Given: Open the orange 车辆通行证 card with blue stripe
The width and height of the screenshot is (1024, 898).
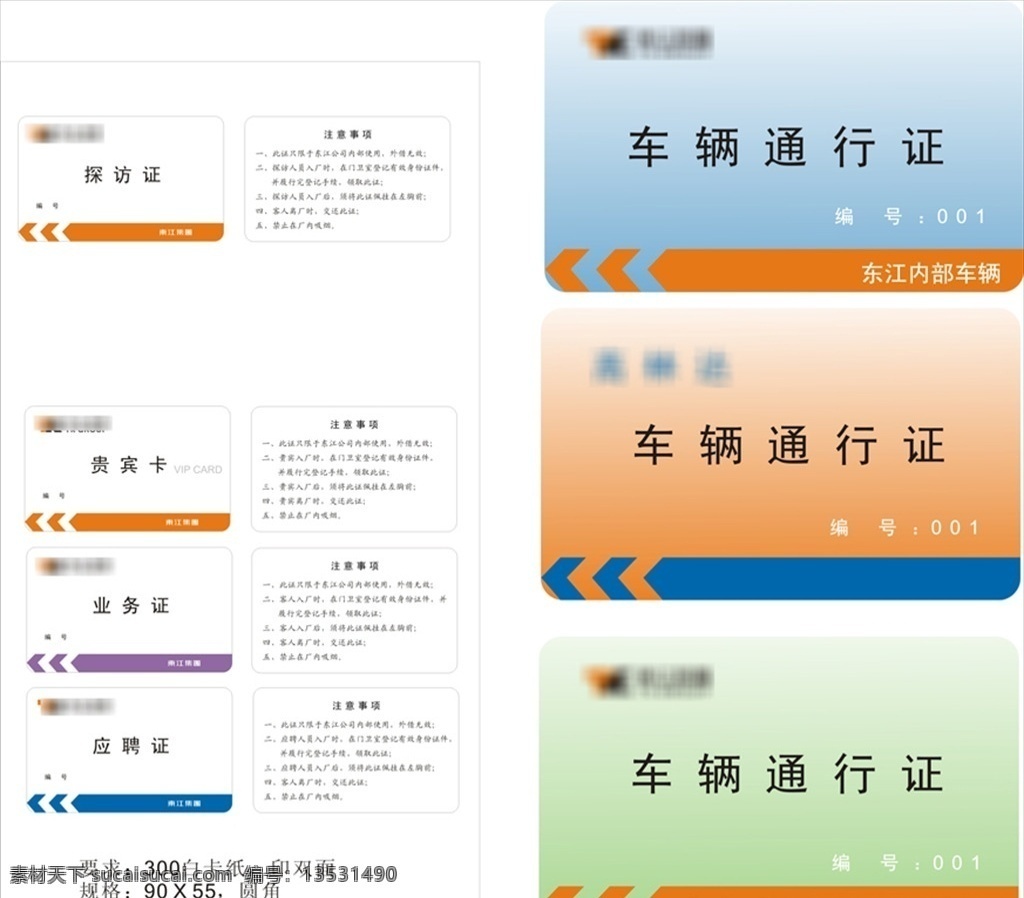Looking at the screenshot, I should 780,454.
